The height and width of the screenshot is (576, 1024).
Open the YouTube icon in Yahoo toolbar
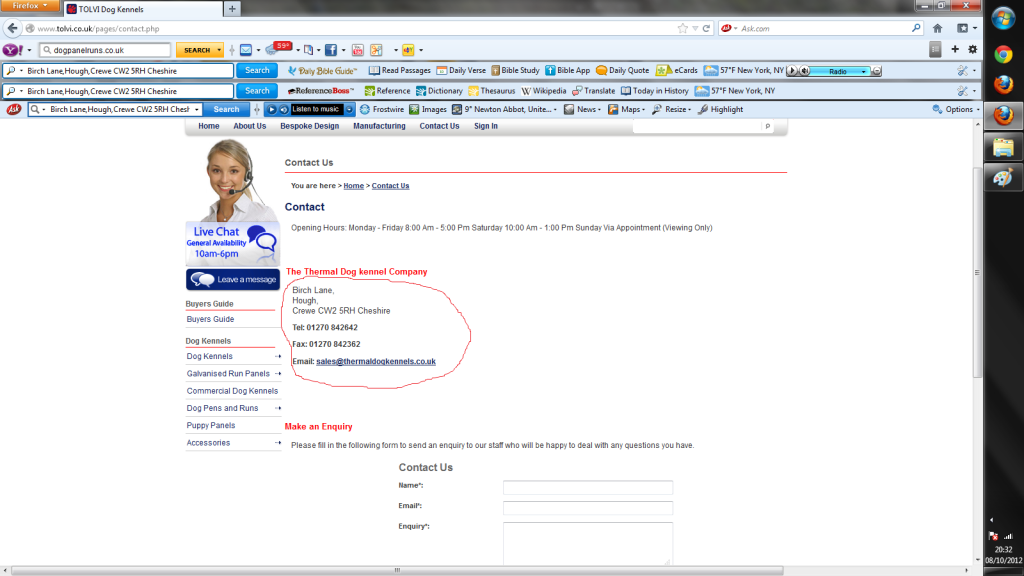pyautogui.click(x=357, y=50)
